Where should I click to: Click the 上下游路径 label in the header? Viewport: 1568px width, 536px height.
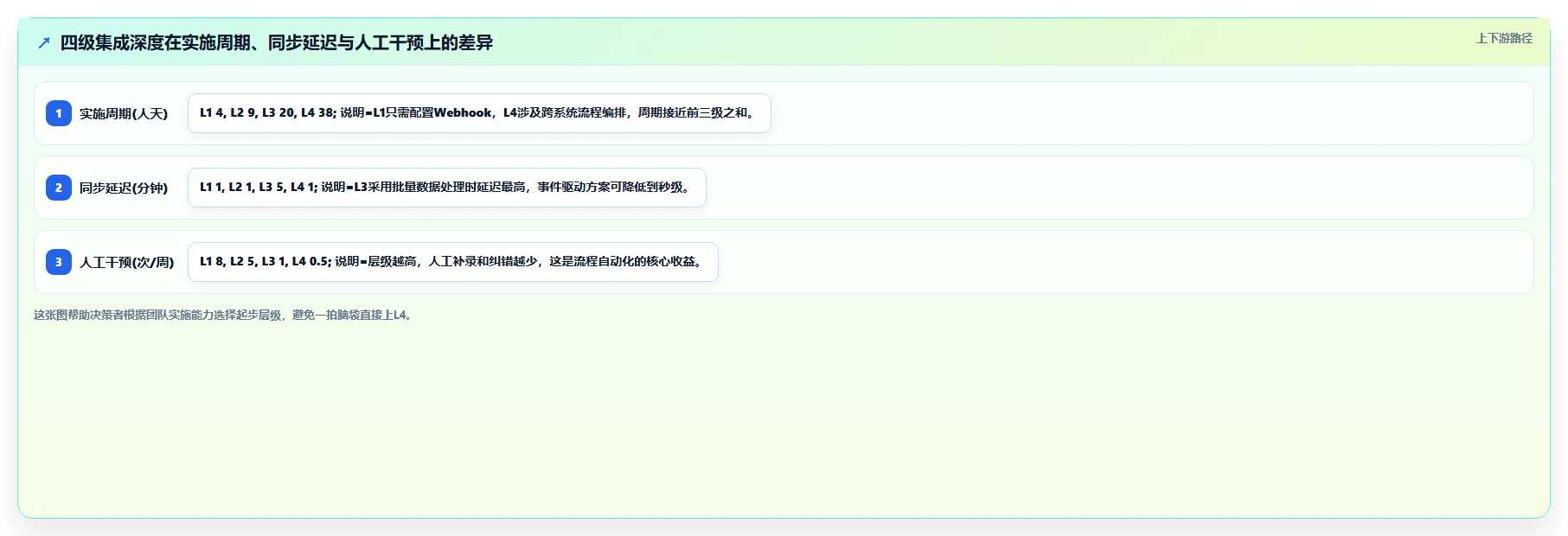coord(1504,38)
